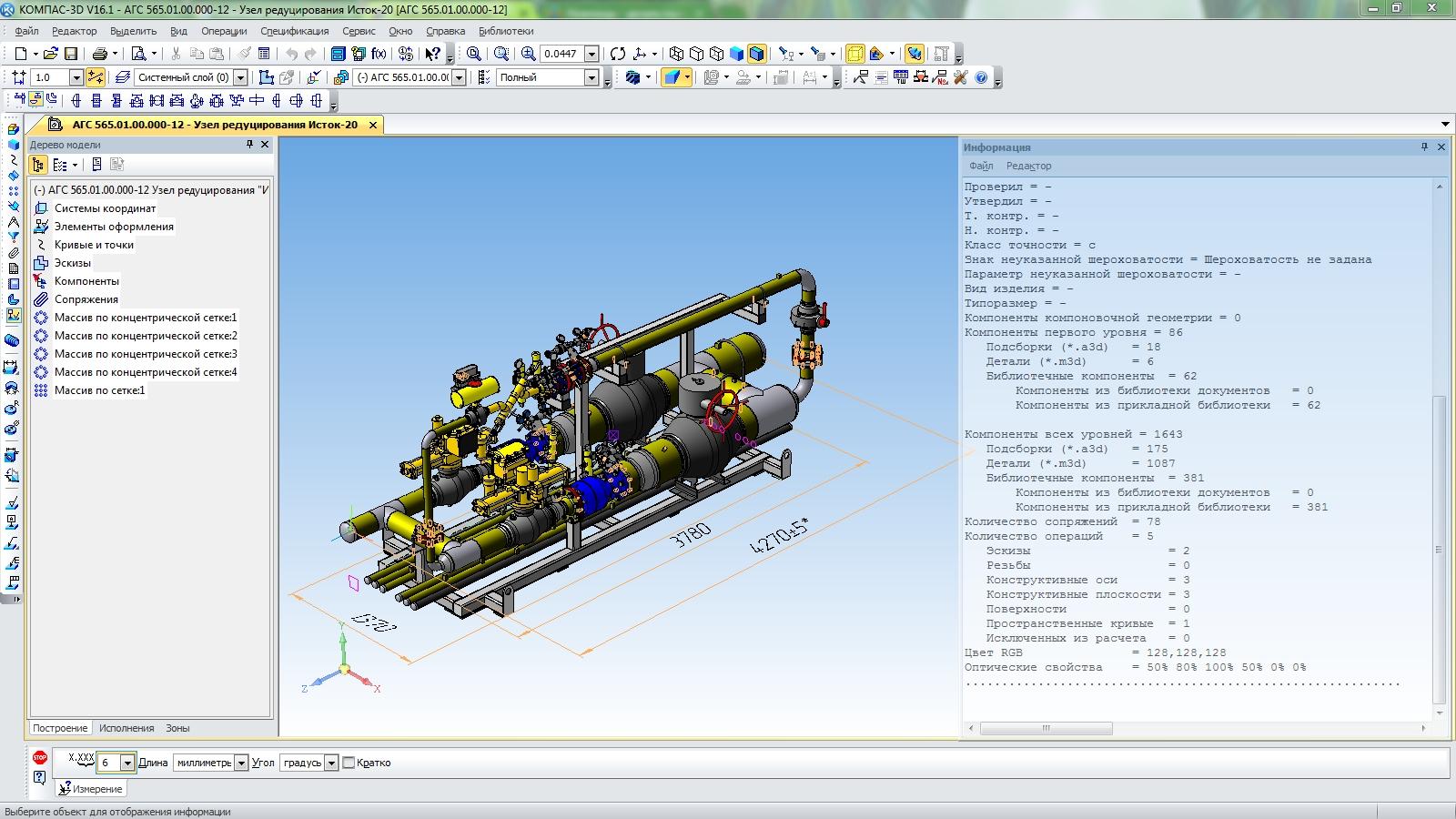Open Редактор menu in Информация panel
The width and height of the screenshot is (1456, 819).
[x=1028, y=166]
